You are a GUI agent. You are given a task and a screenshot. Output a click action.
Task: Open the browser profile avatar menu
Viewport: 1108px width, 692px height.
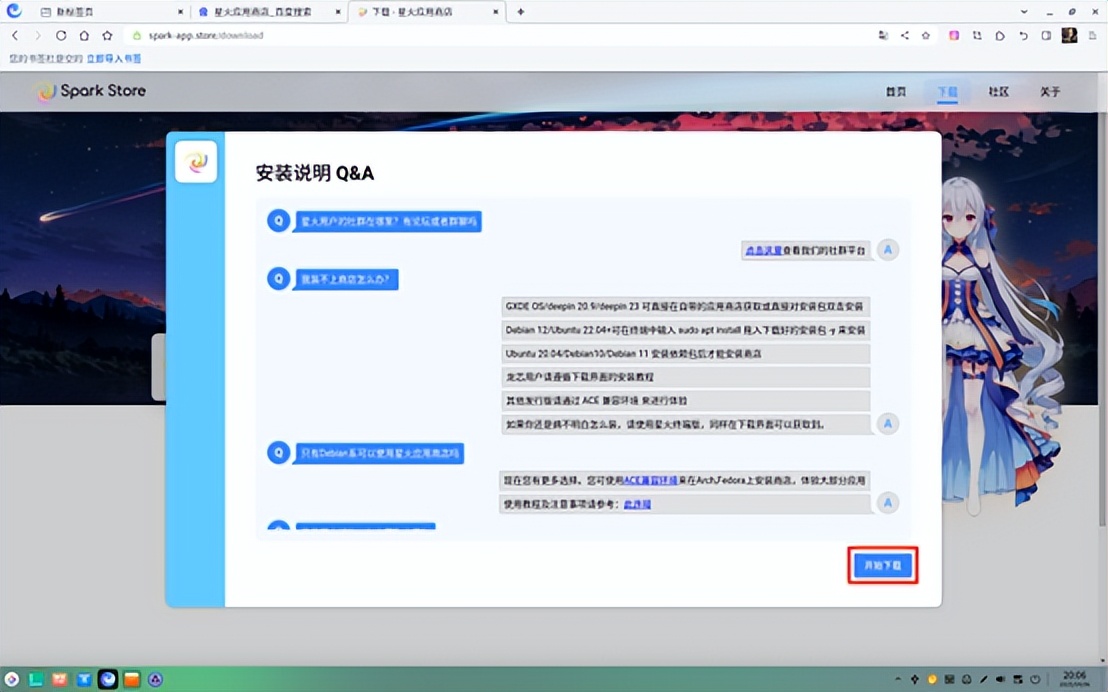coord(1069,34)
